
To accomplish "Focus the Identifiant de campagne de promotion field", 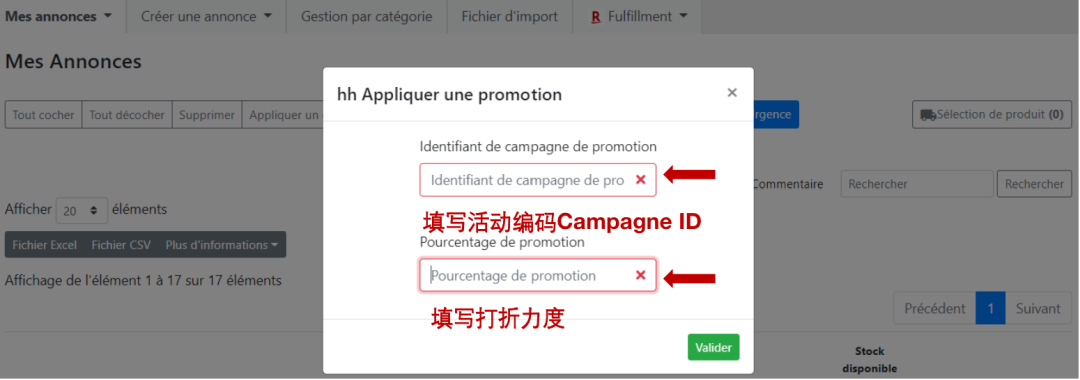I will [537, 180].
